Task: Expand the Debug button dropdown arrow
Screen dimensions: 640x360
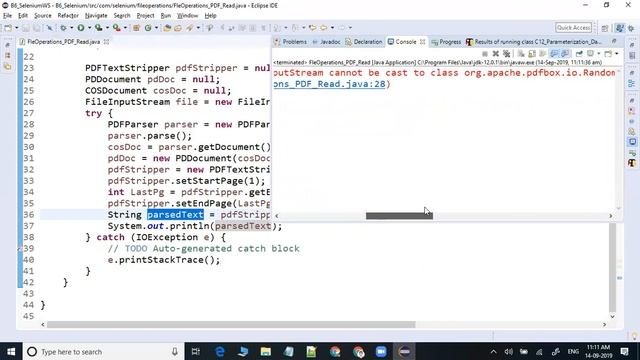Action: pos(71,28)
